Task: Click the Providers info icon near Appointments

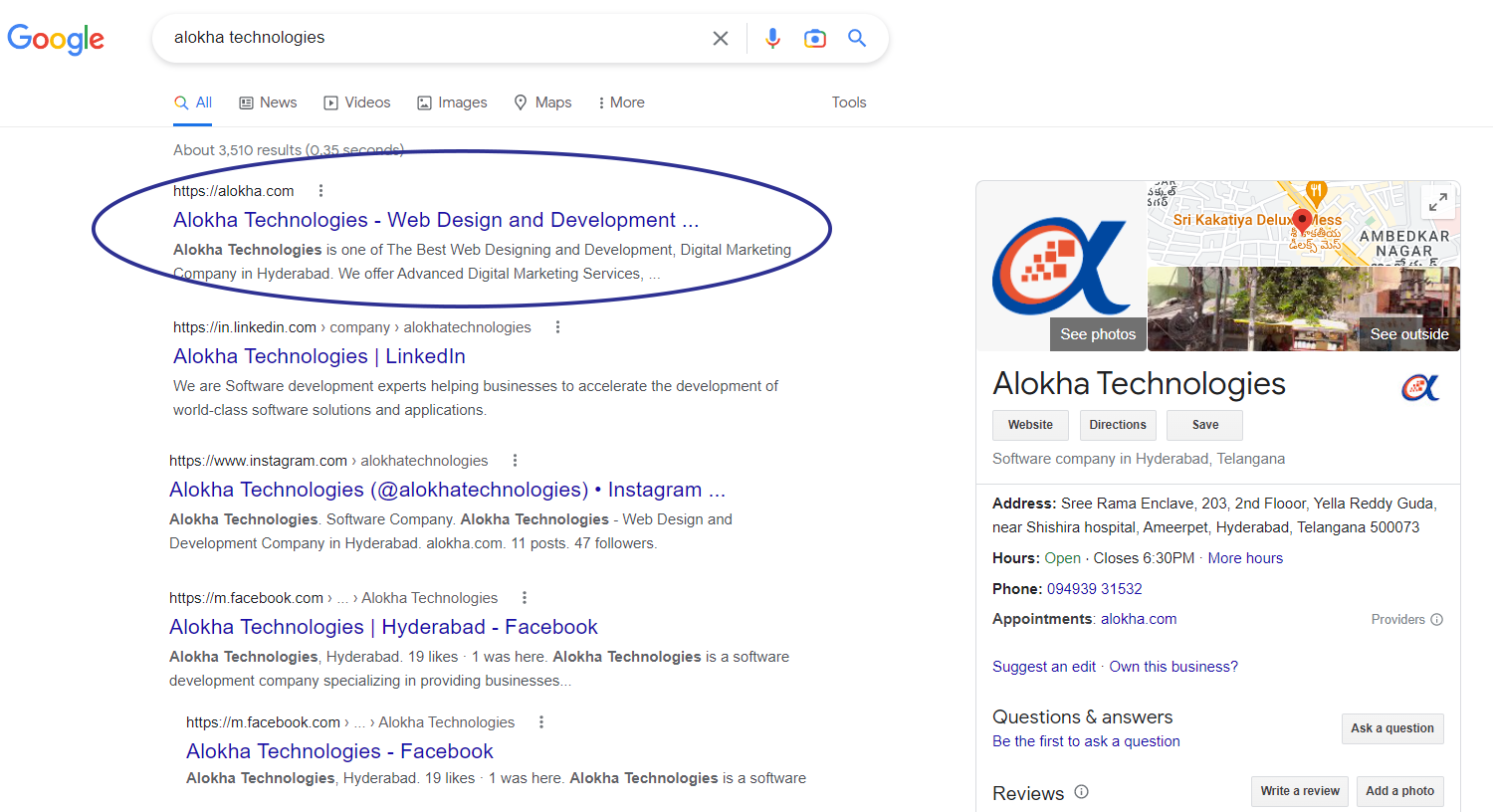Action: [x=1437, y=619]
